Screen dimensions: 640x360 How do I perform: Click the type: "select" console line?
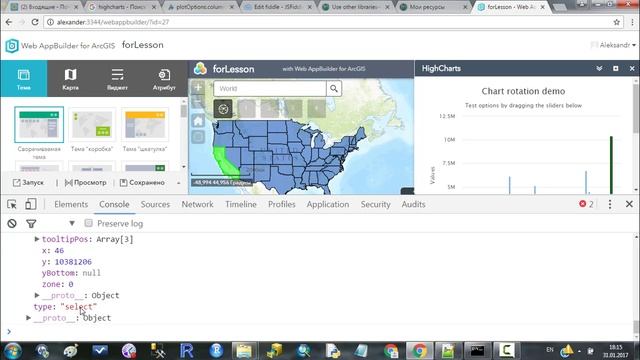tap(65, 307)
